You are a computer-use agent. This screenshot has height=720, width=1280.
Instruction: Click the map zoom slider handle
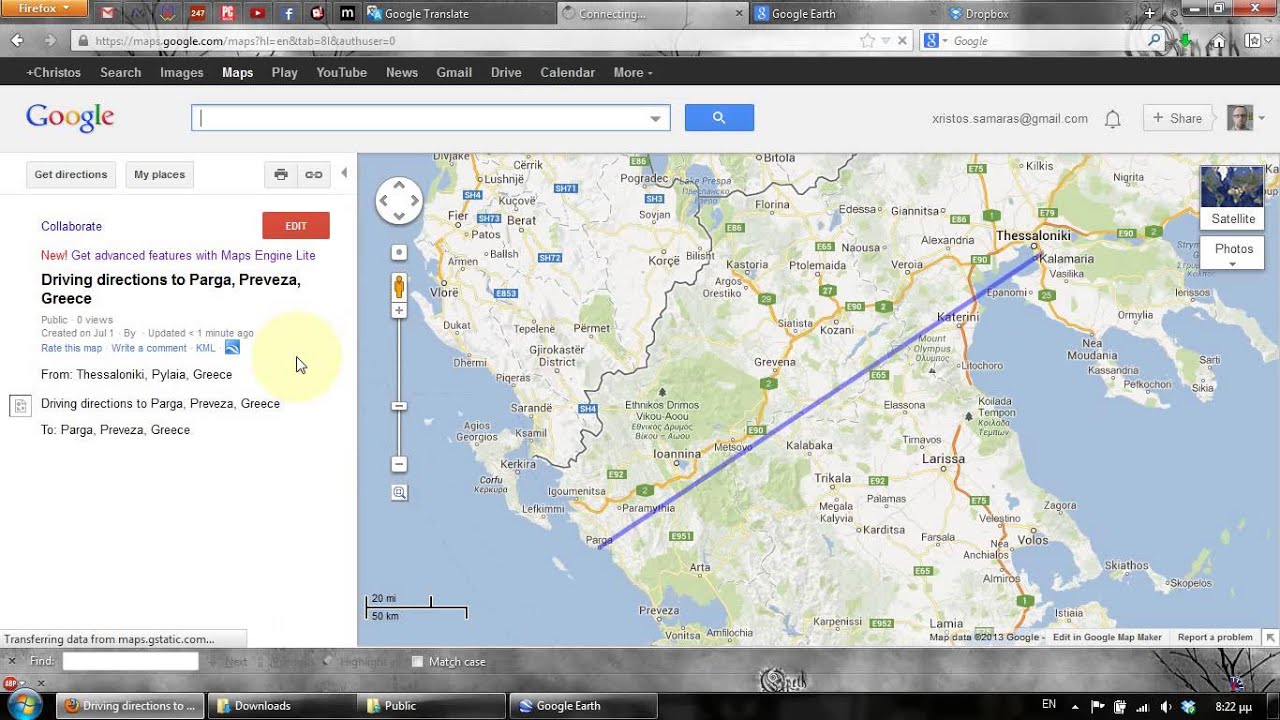point(399,406)
